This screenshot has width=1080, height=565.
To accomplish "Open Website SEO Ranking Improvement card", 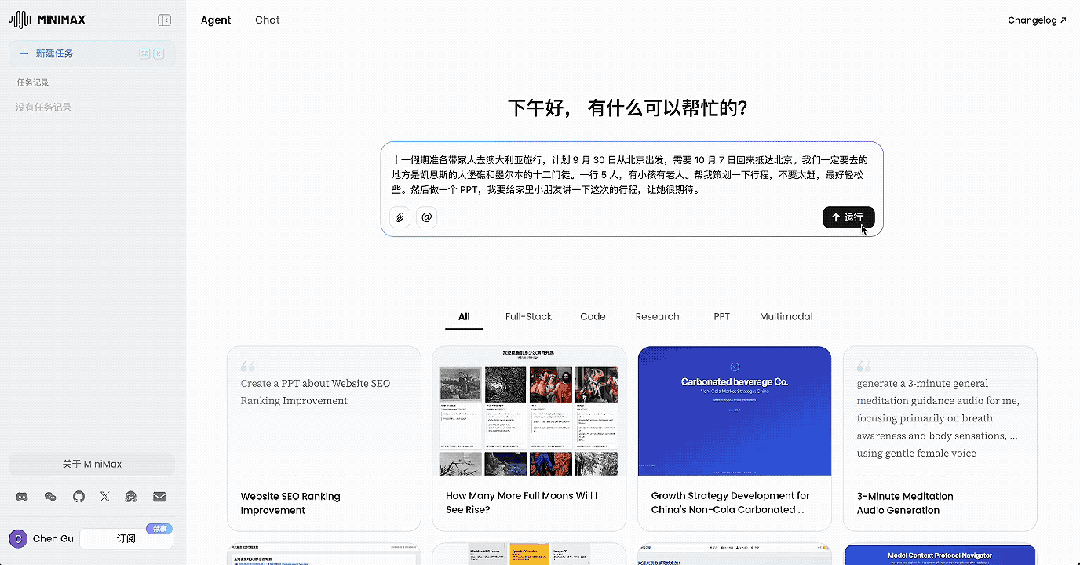I will [x=324, y=438].
